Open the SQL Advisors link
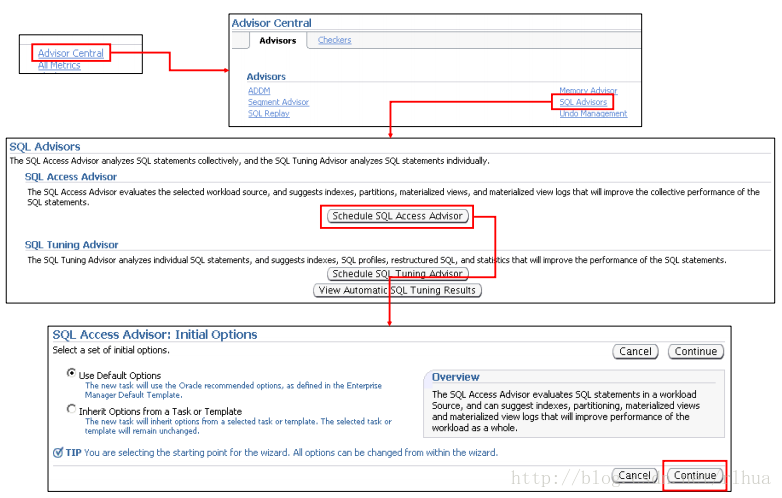Screen dimensions: 782x498 (583, 102)
